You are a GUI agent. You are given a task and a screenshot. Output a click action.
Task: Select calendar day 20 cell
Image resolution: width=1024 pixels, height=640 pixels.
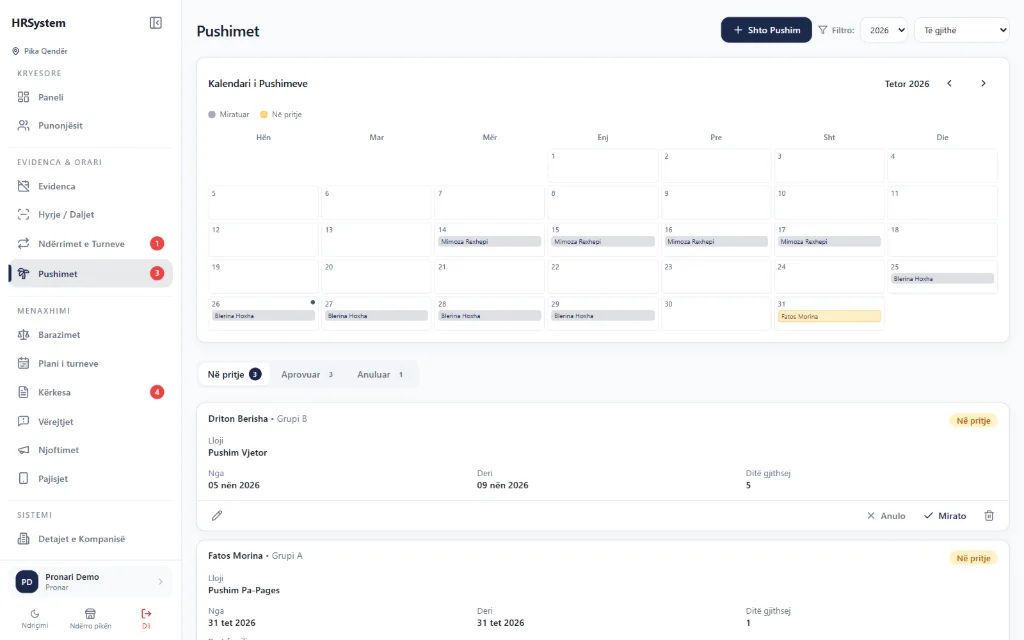[x=376, y=277]
